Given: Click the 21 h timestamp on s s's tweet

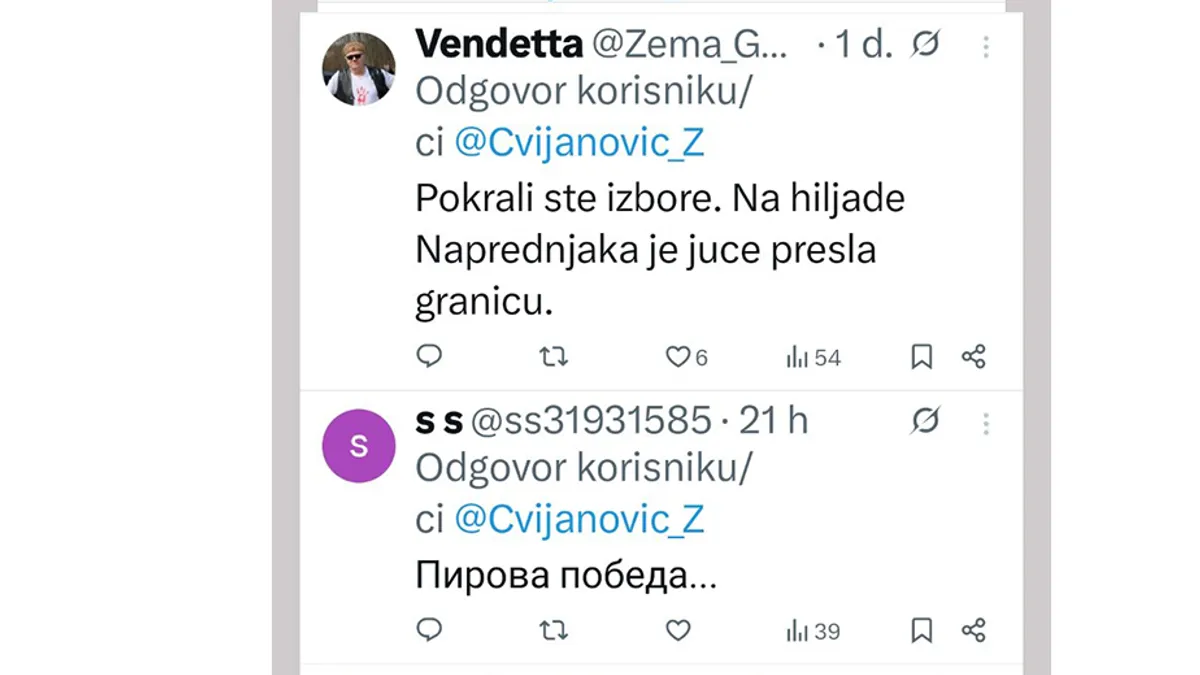Looking at the screenshot, I should (x=775, y=421).
